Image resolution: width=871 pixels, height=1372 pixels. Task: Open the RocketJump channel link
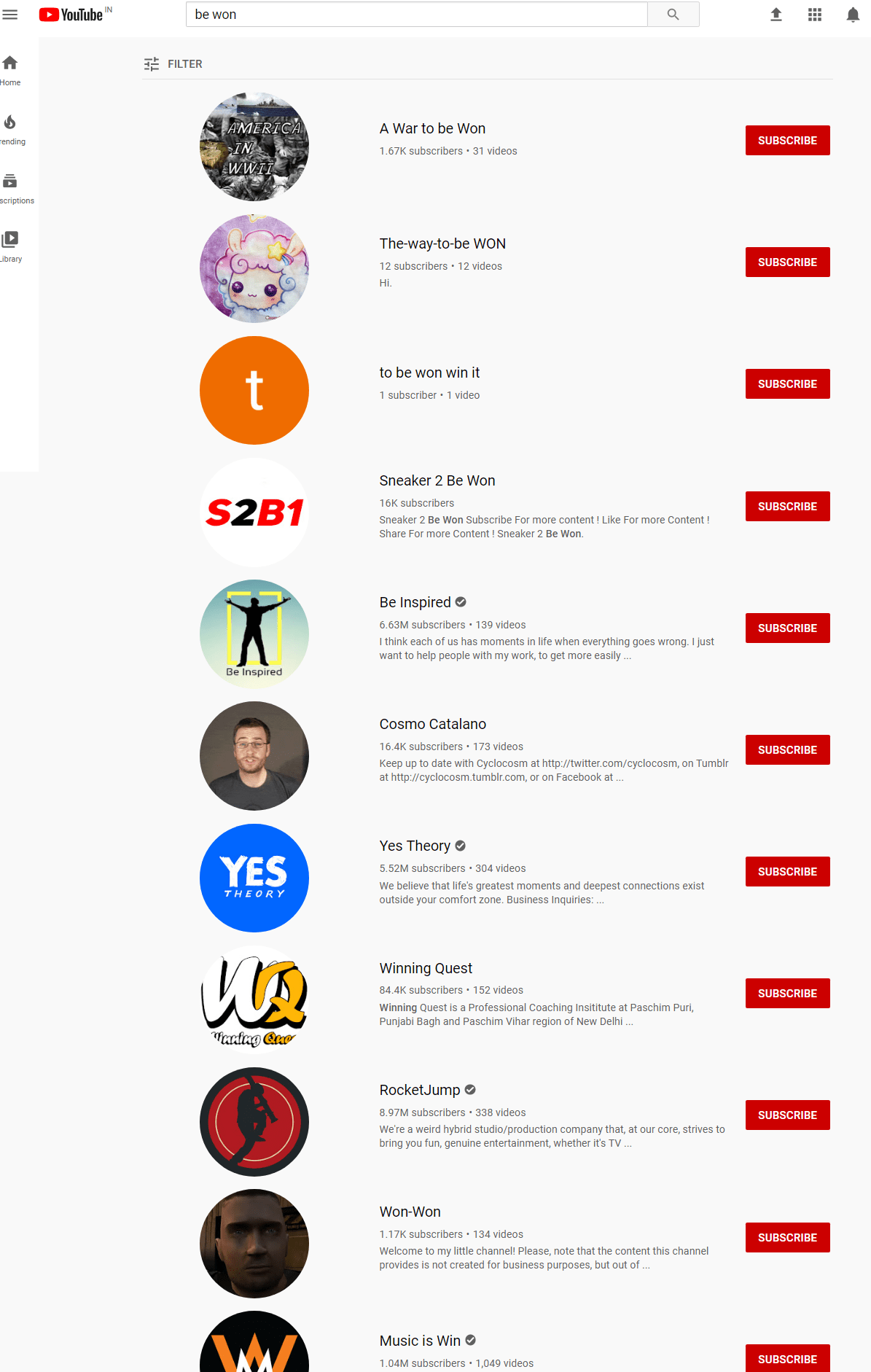[420, 1090]
